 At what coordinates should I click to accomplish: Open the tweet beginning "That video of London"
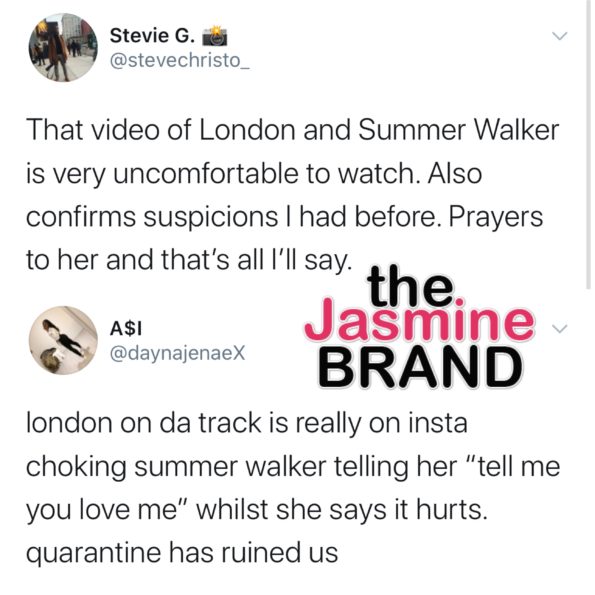pos(292,195)
